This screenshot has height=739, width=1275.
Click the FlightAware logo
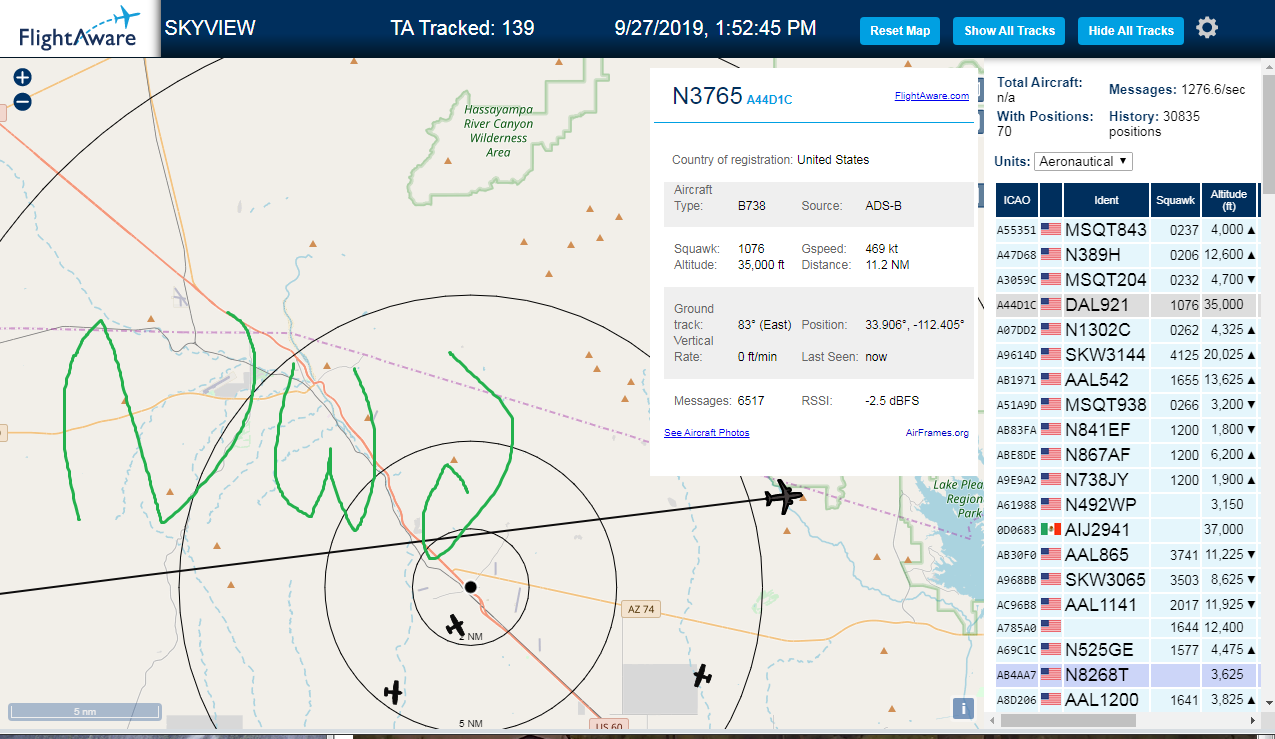[x=79, y=29]
